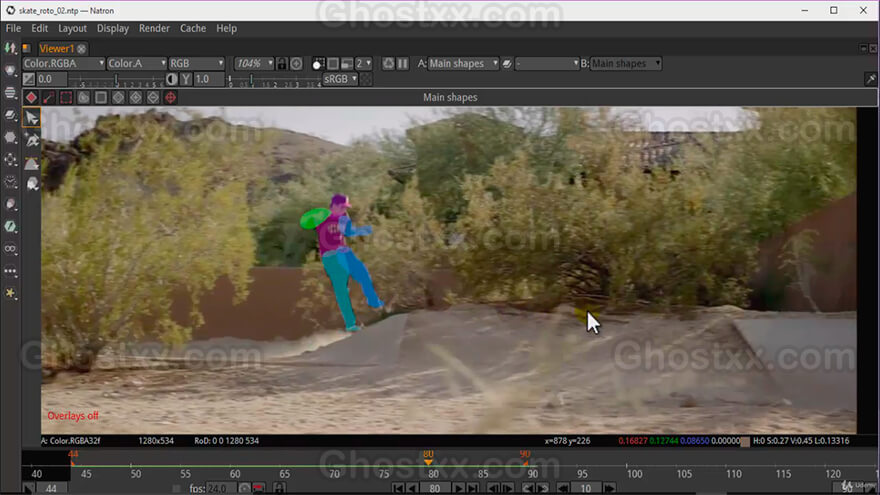
Task: Open the Color.A alpha channel dropdown
Action: 137,63
